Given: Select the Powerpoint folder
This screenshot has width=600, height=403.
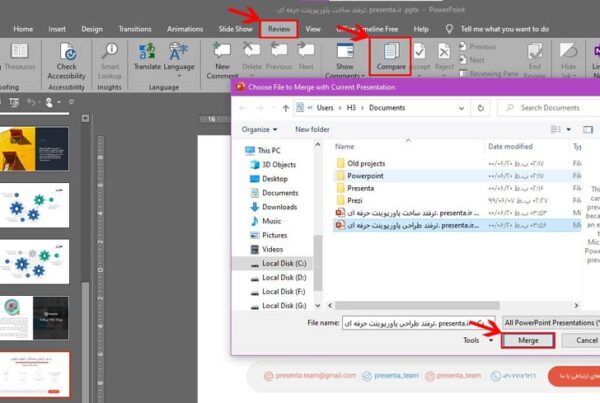Looking at the screenshot, I should pos(365,176).
